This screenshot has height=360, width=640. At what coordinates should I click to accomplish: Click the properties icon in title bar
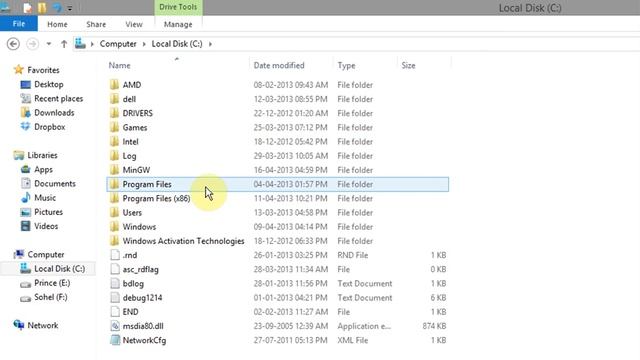click(x=27, y=7)
